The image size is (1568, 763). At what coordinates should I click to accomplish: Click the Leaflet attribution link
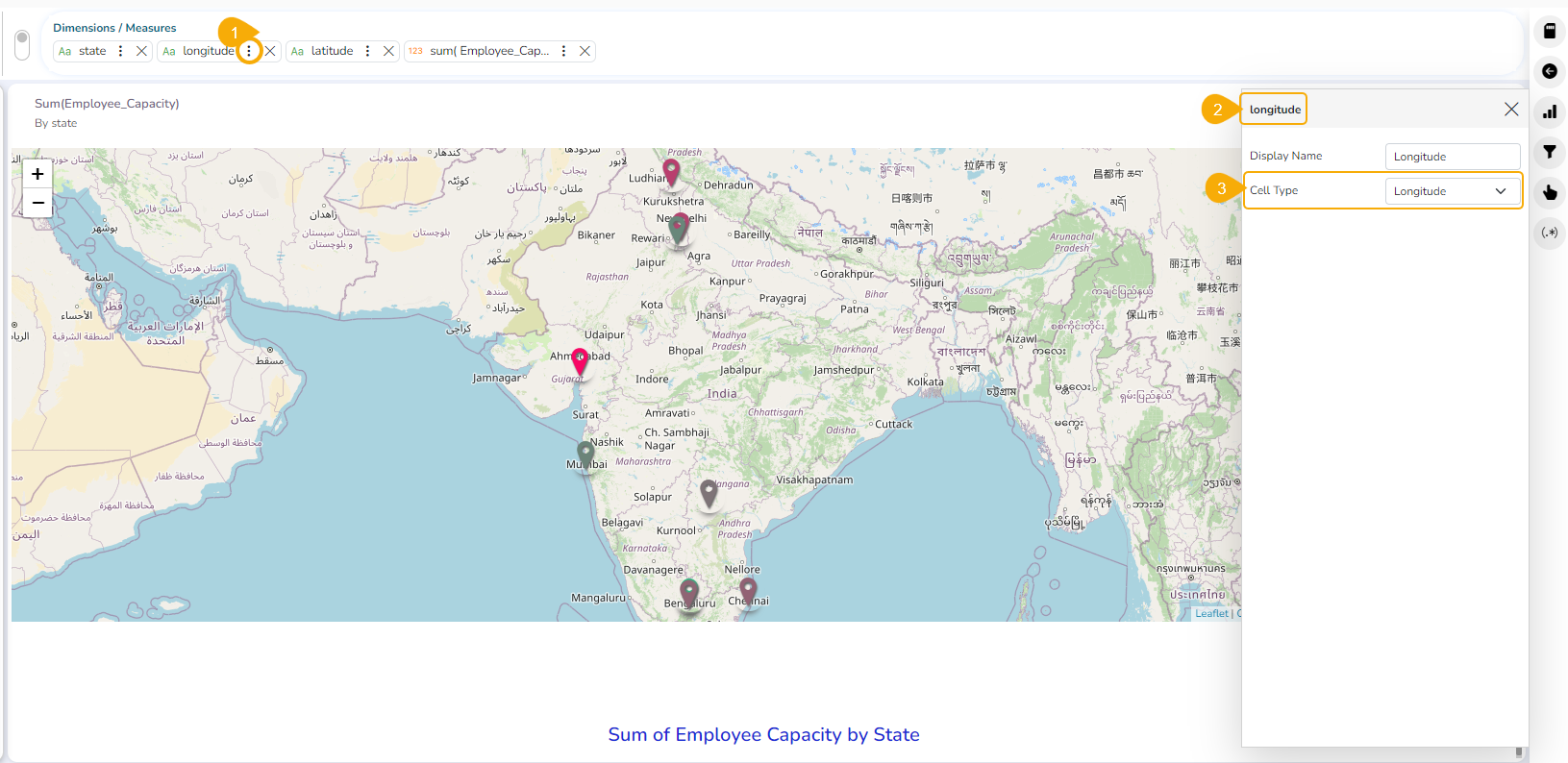click(x=1211, y=613)
